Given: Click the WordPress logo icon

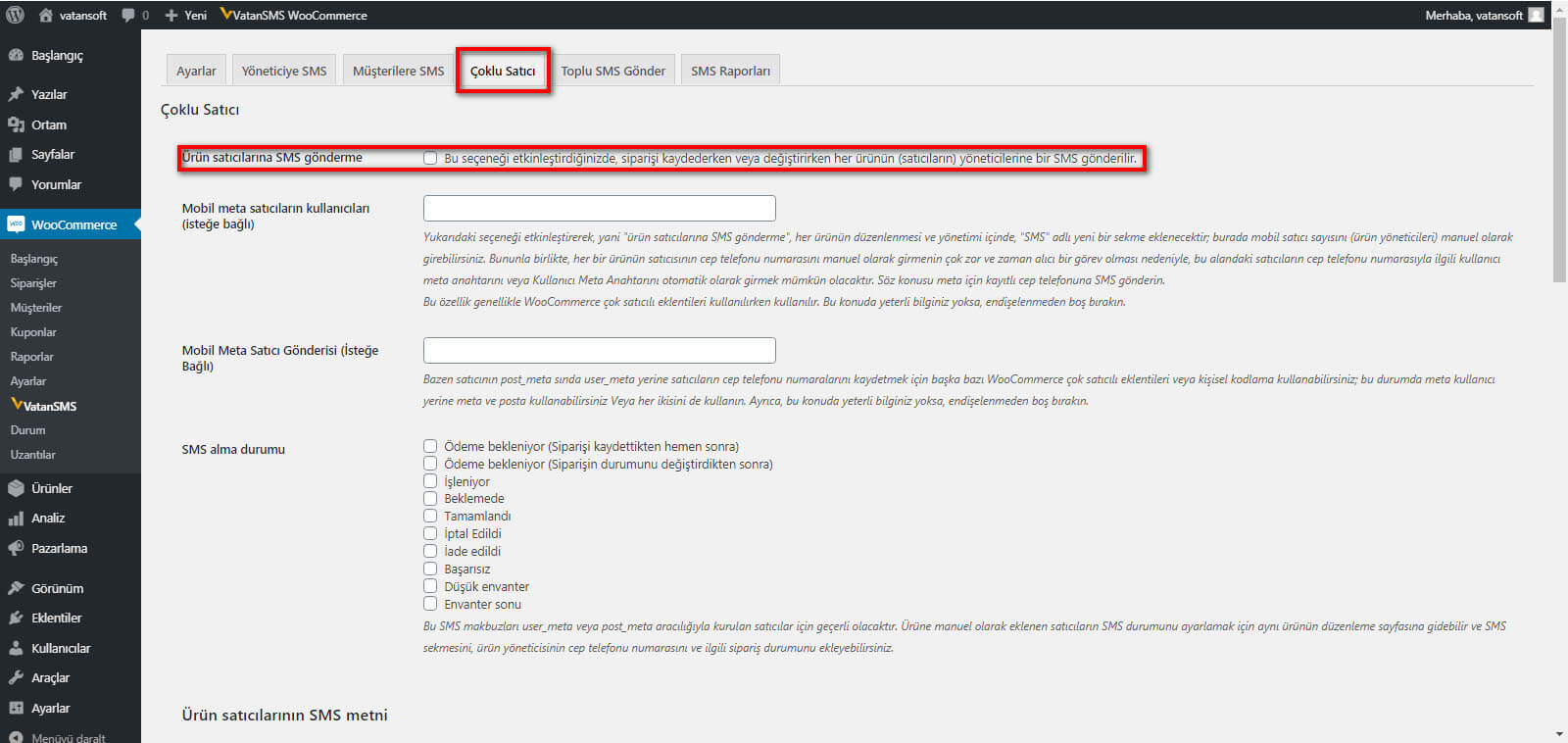Looking at the screenshot, I should pos(15,15).
